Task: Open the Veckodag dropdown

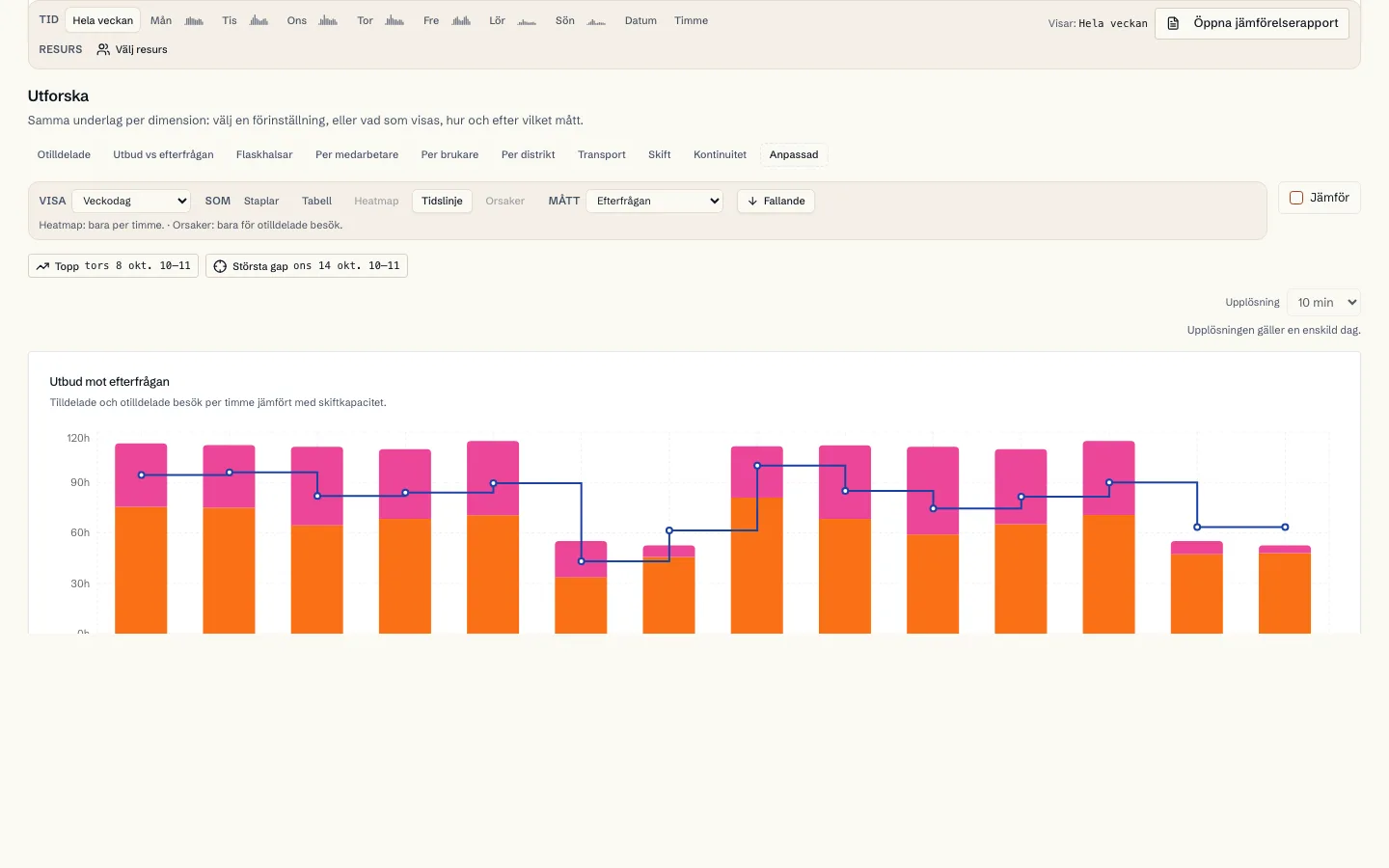Action: [131, 201]
